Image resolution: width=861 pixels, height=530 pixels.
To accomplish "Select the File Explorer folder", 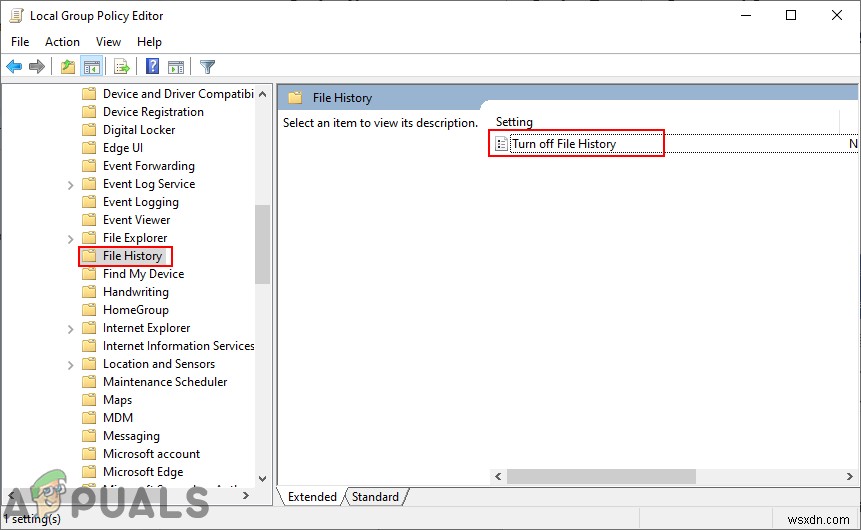I will (x=135, y=238).
